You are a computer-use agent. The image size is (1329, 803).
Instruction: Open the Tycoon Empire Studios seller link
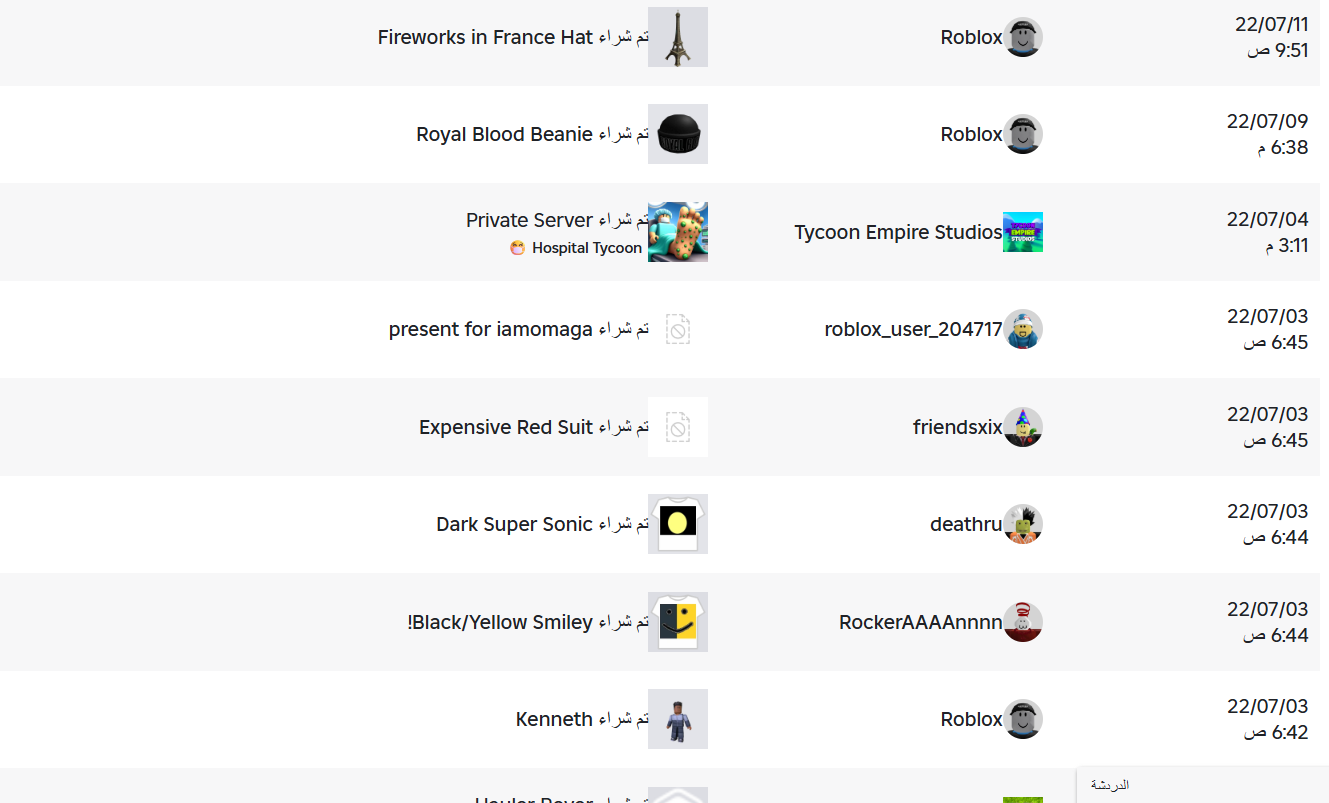[x=897, y=232]
